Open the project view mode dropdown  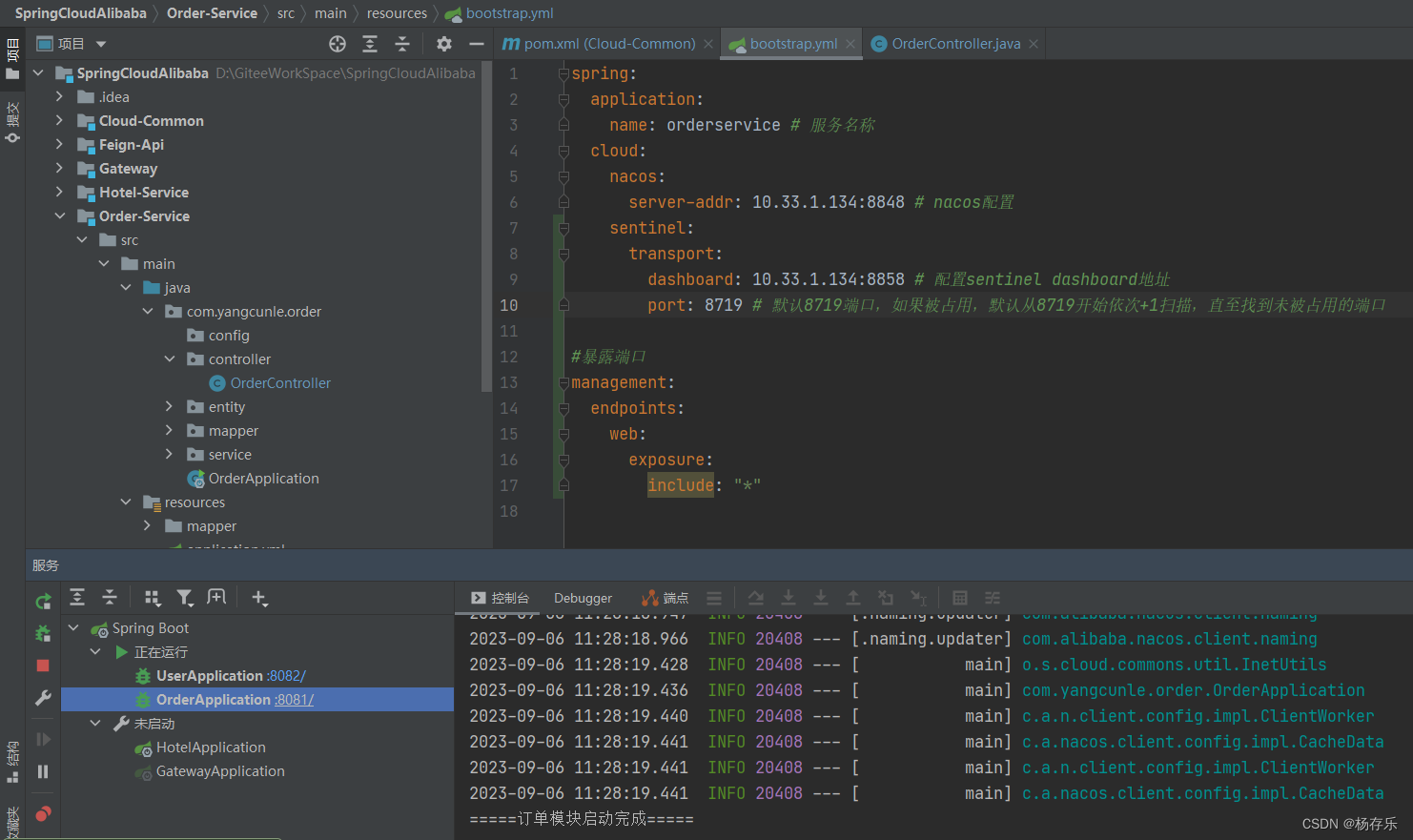coord(101,44)
